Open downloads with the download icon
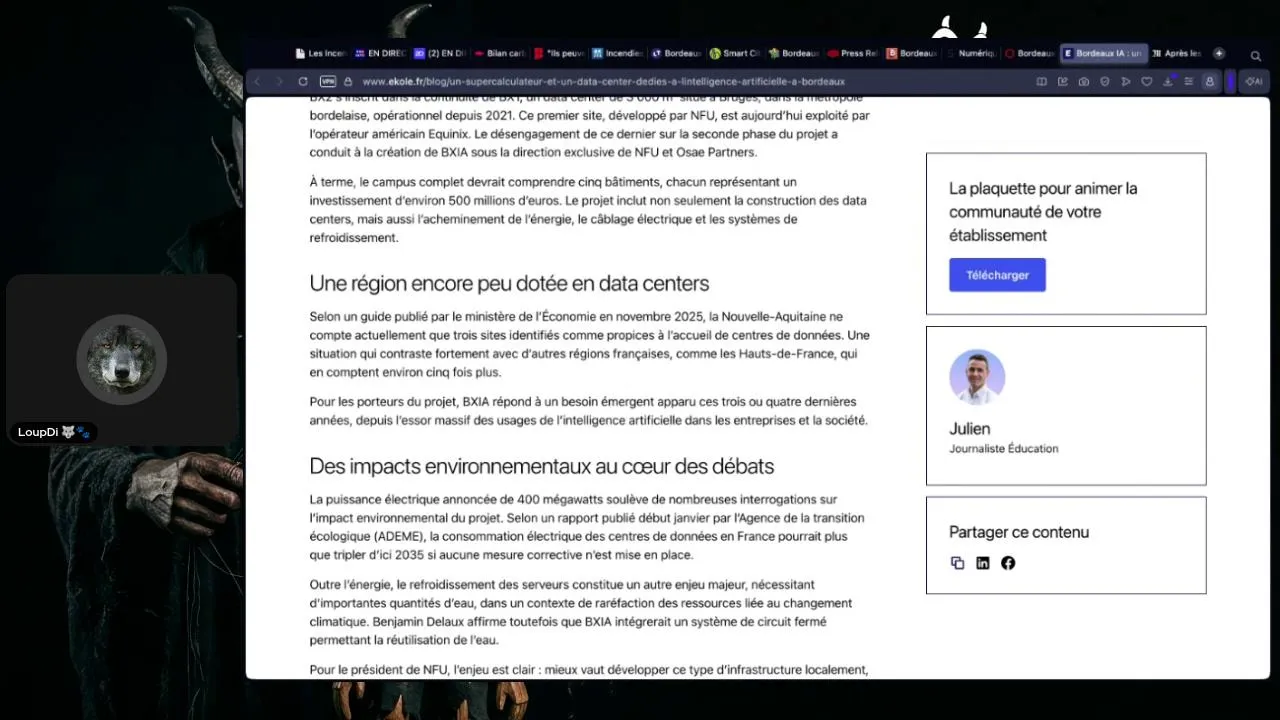This screenshot has height=720, width=1280. (x=1168, y=82)
